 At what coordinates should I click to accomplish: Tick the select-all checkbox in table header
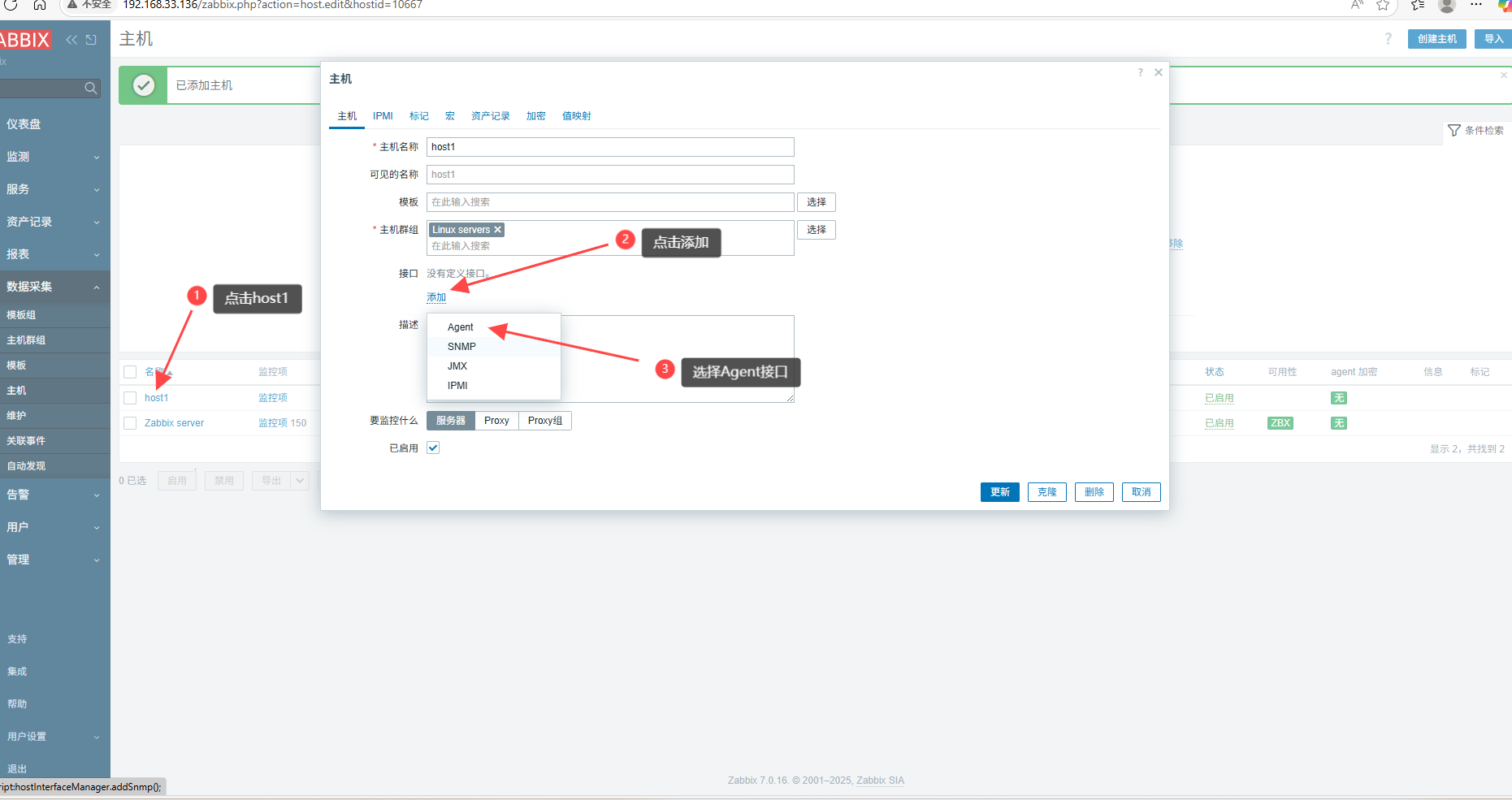[x=130, y=372]
